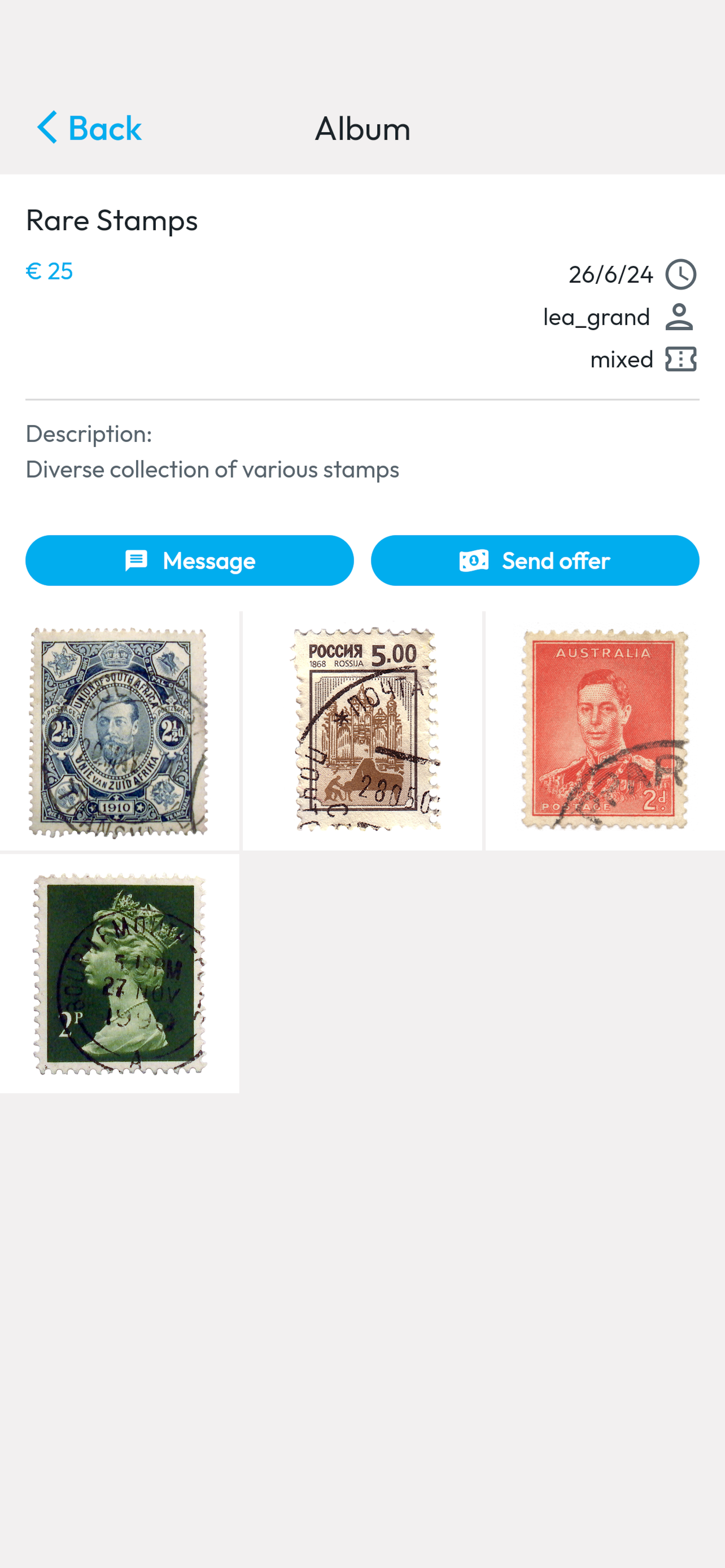The width and height of the screenshot is (725, 1568).
Task: Open the red Australia 2d stamp
Action: pos(605,731)
